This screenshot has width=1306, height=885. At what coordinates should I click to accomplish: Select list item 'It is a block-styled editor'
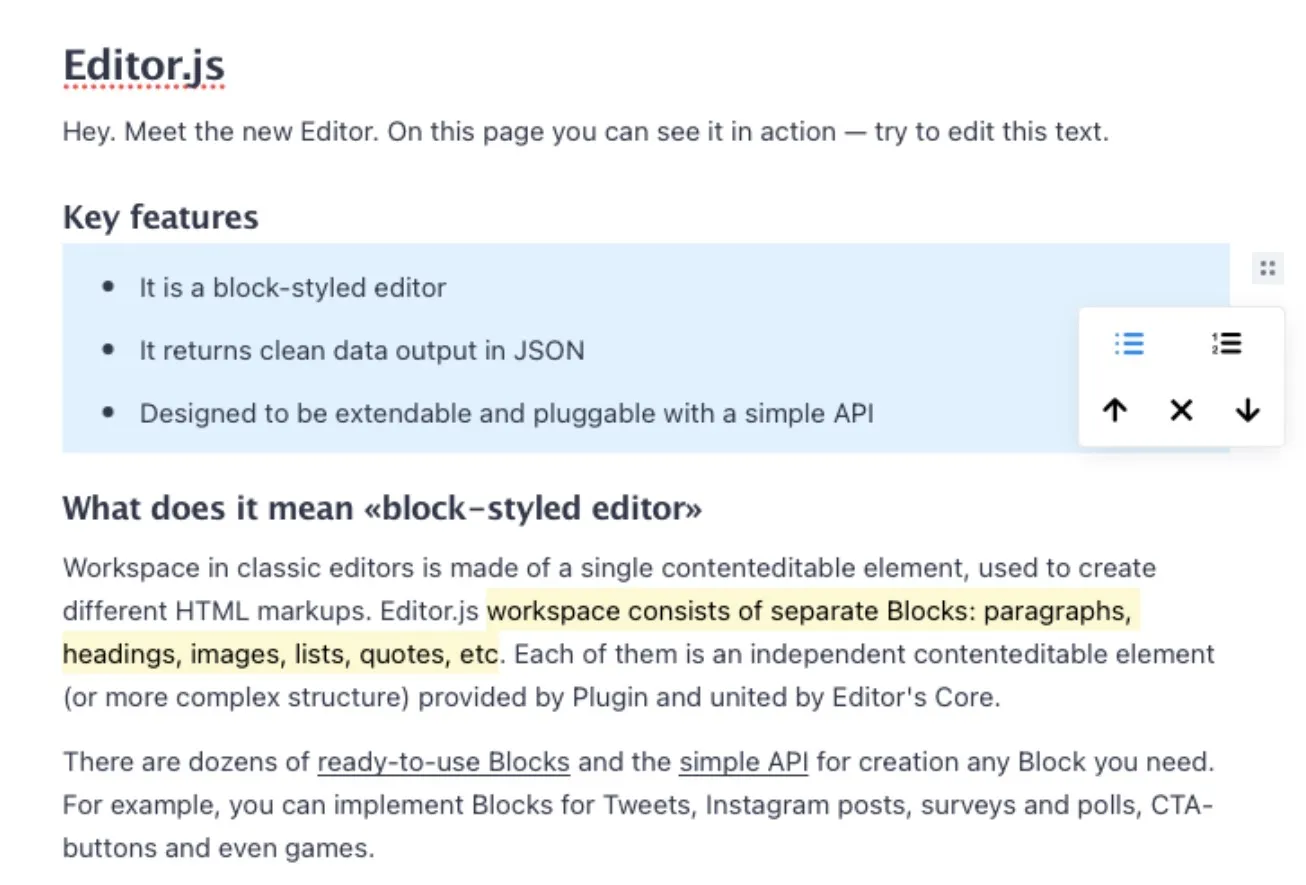(x=293, y=288)
